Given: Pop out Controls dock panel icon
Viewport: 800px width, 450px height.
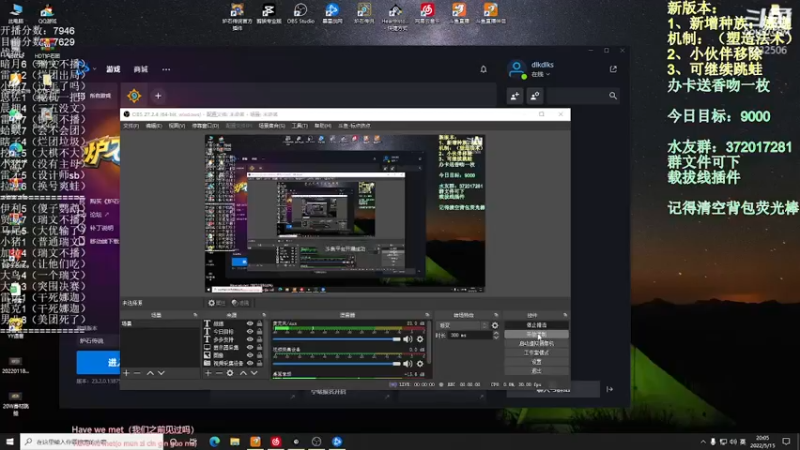Looking at the screenshot, I should click(x=565, y=315).
